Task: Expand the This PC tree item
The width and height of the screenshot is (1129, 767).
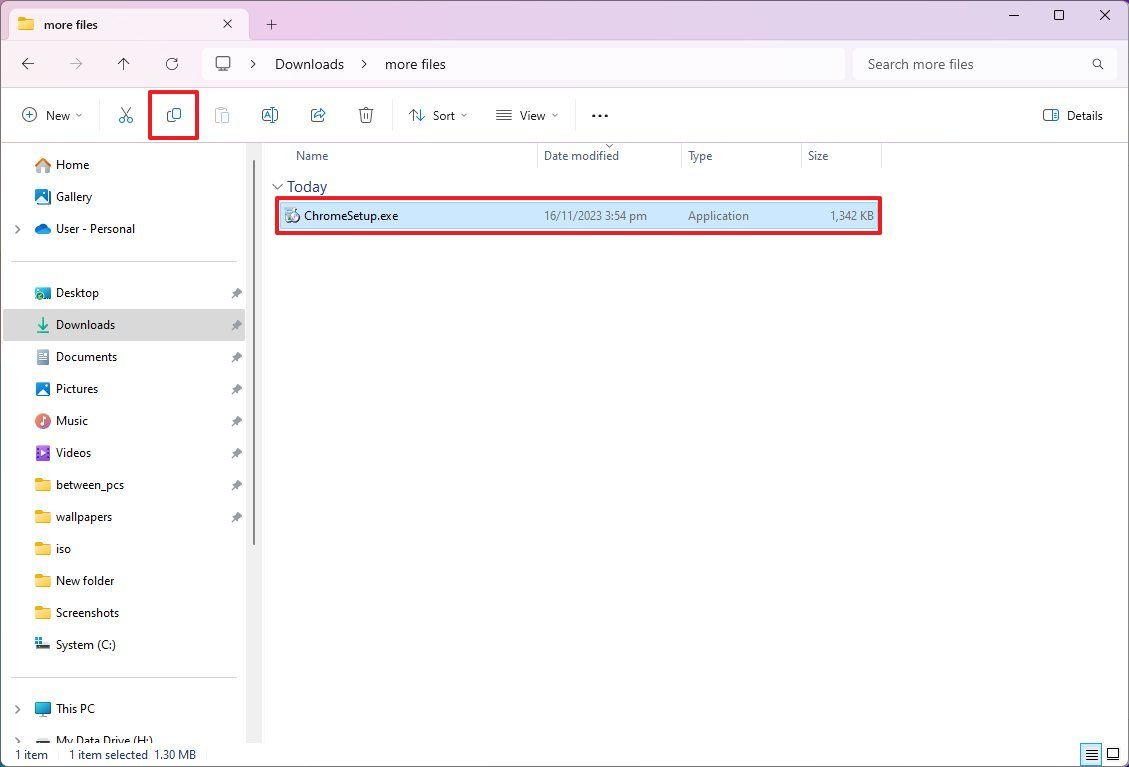Action: click(19, 708)
